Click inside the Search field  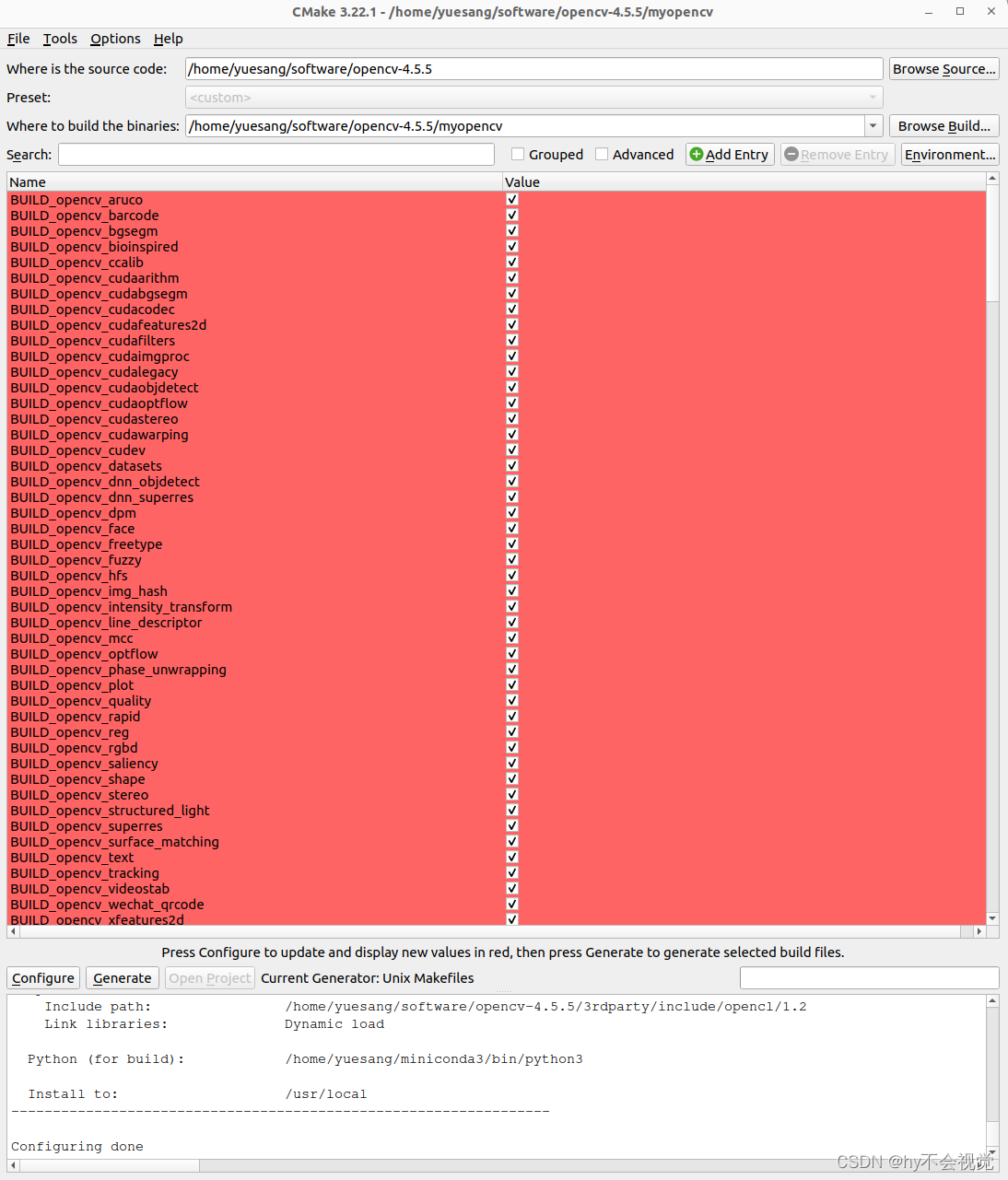(275, 154)
